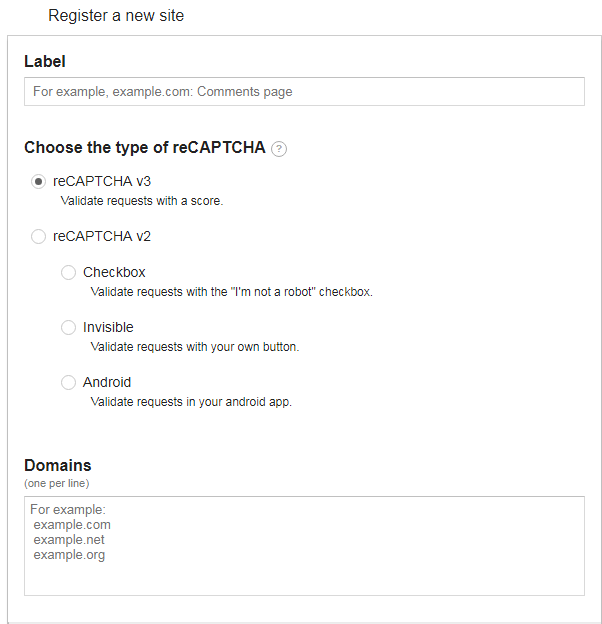Click "Validate requests with a score." description
Viewport: 602px width, 624px height.
point(142,201)
